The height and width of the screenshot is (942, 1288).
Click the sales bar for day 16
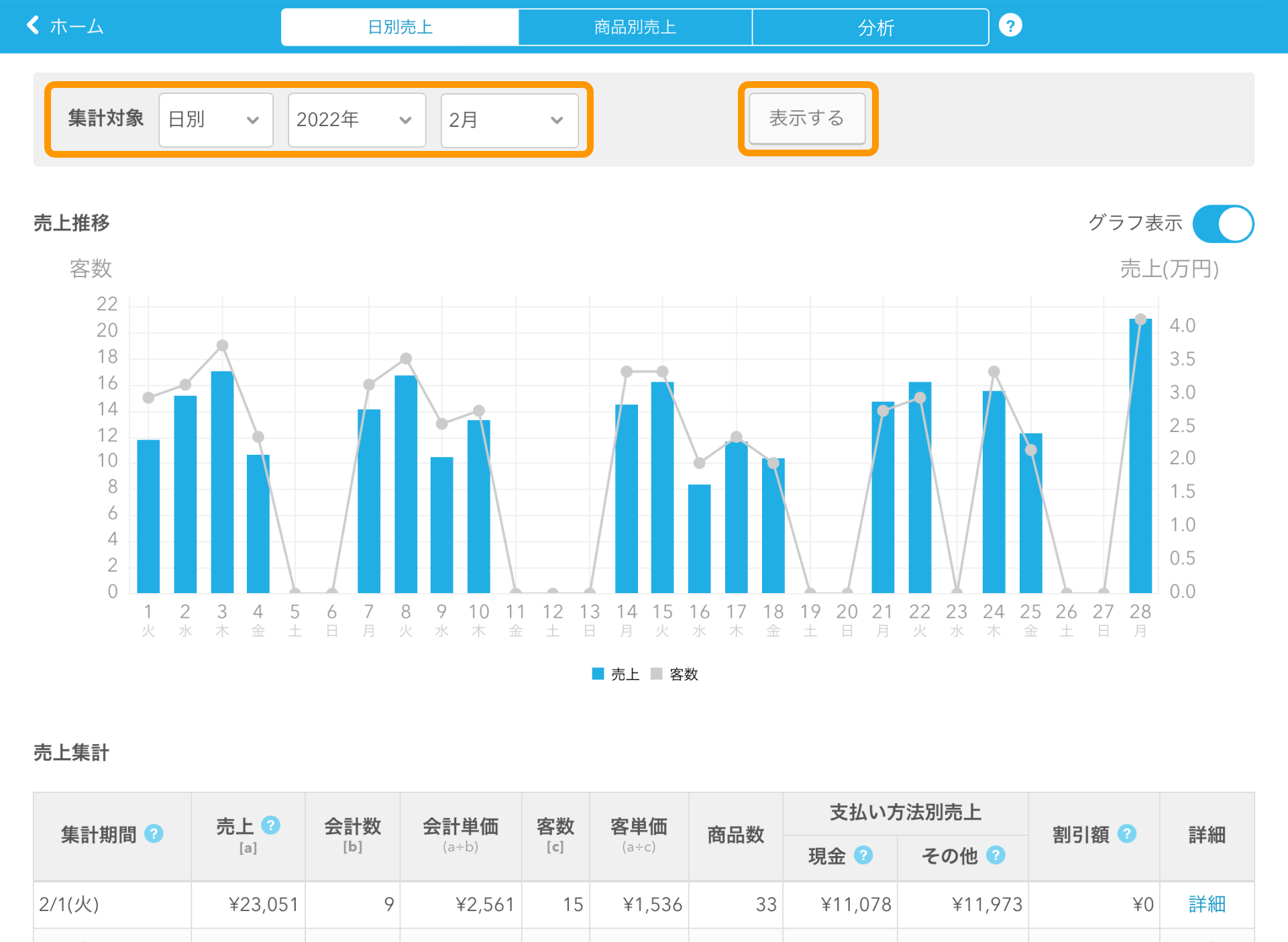coord(700,539)
